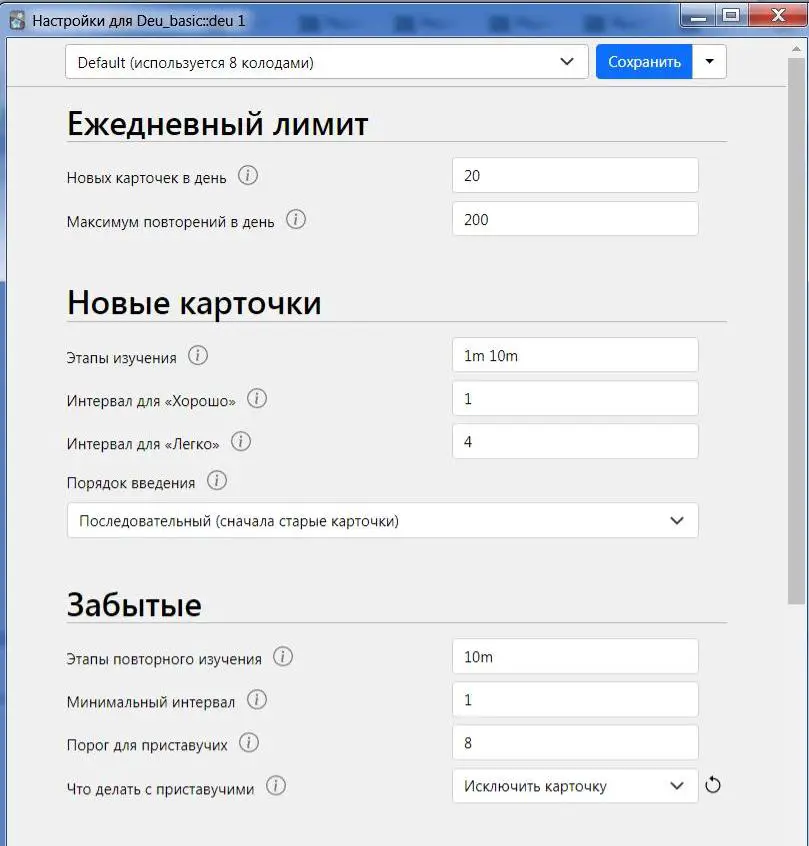Image resolution: width=809 pixels, height=846 pixels.
Task: Click the leech threshold field showing 8
Action: 575,743
